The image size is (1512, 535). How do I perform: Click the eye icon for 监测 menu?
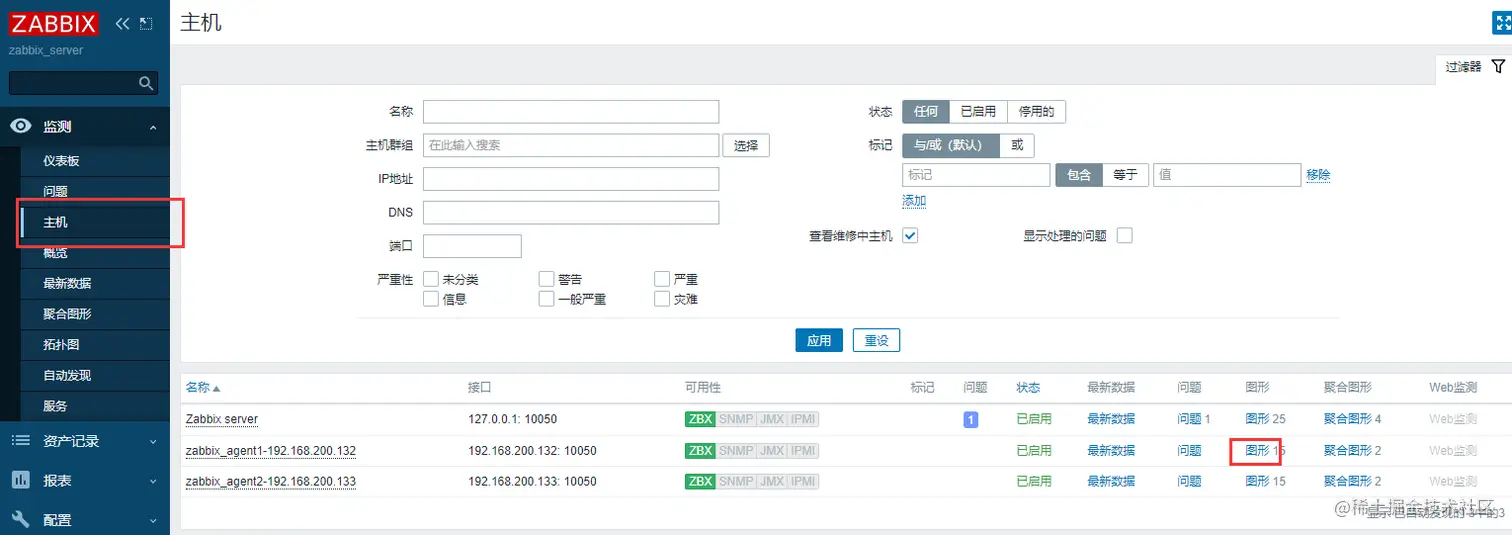point(20,127)
